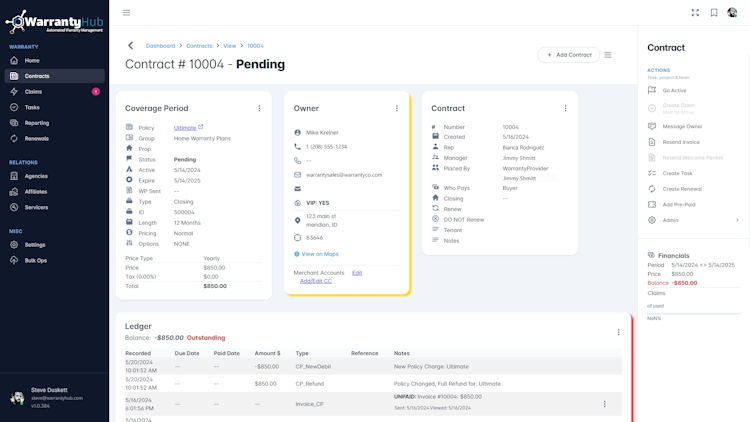
Task: Go back using the left arrow icon
Action: point(130,46)
